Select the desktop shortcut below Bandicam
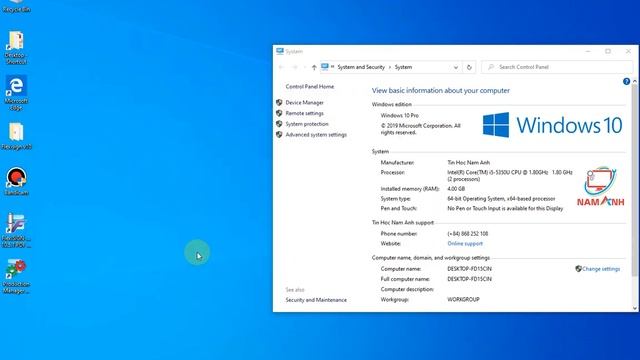This screenshot has width=640, height=360. click(16, 230)
